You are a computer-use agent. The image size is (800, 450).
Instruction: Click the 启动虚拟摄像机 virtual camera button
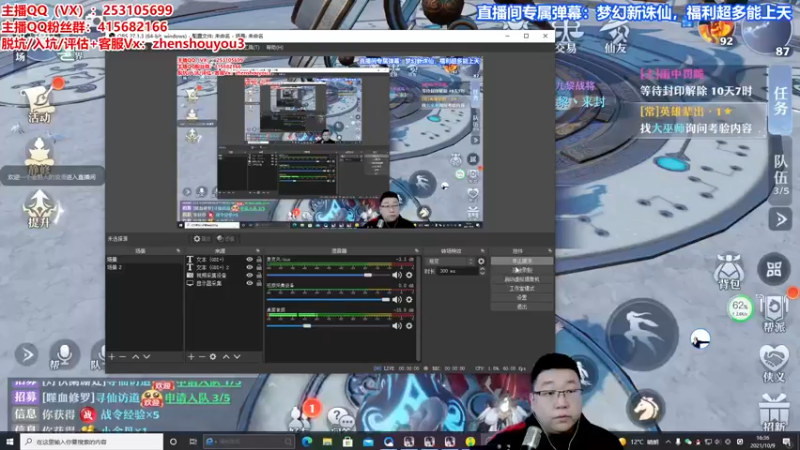coord(522,279)
